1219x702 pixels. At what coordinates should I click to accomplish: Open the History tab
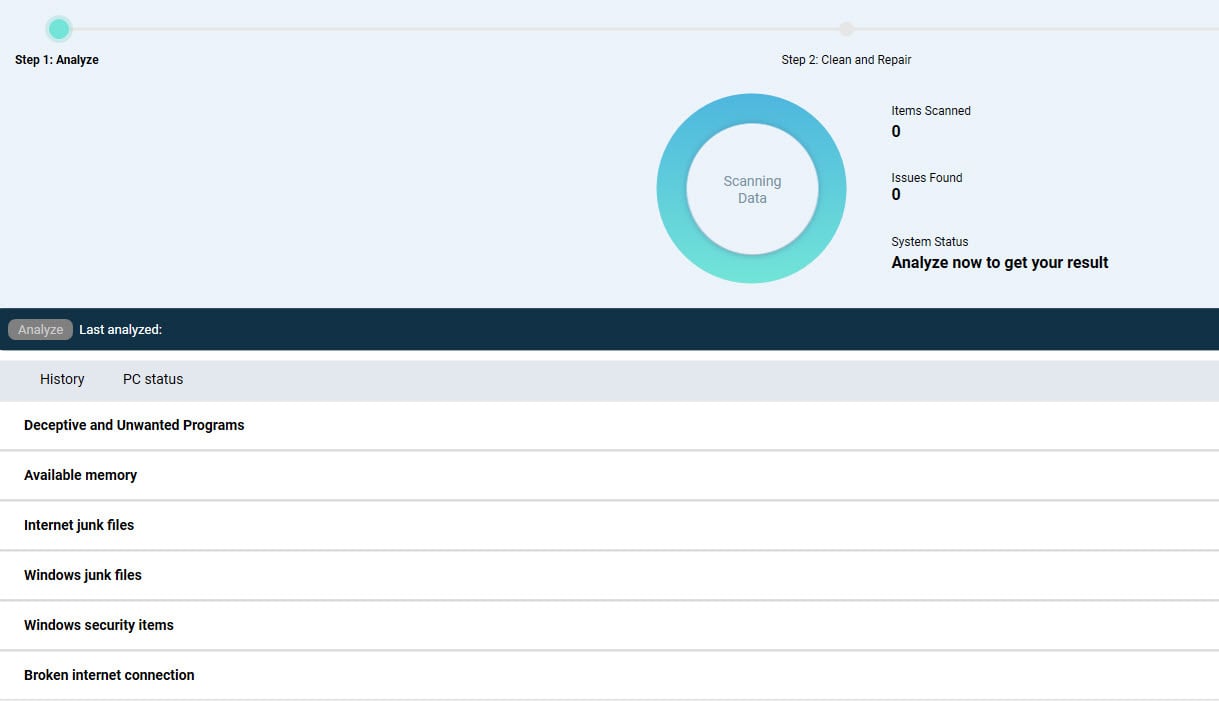point(62,379)
